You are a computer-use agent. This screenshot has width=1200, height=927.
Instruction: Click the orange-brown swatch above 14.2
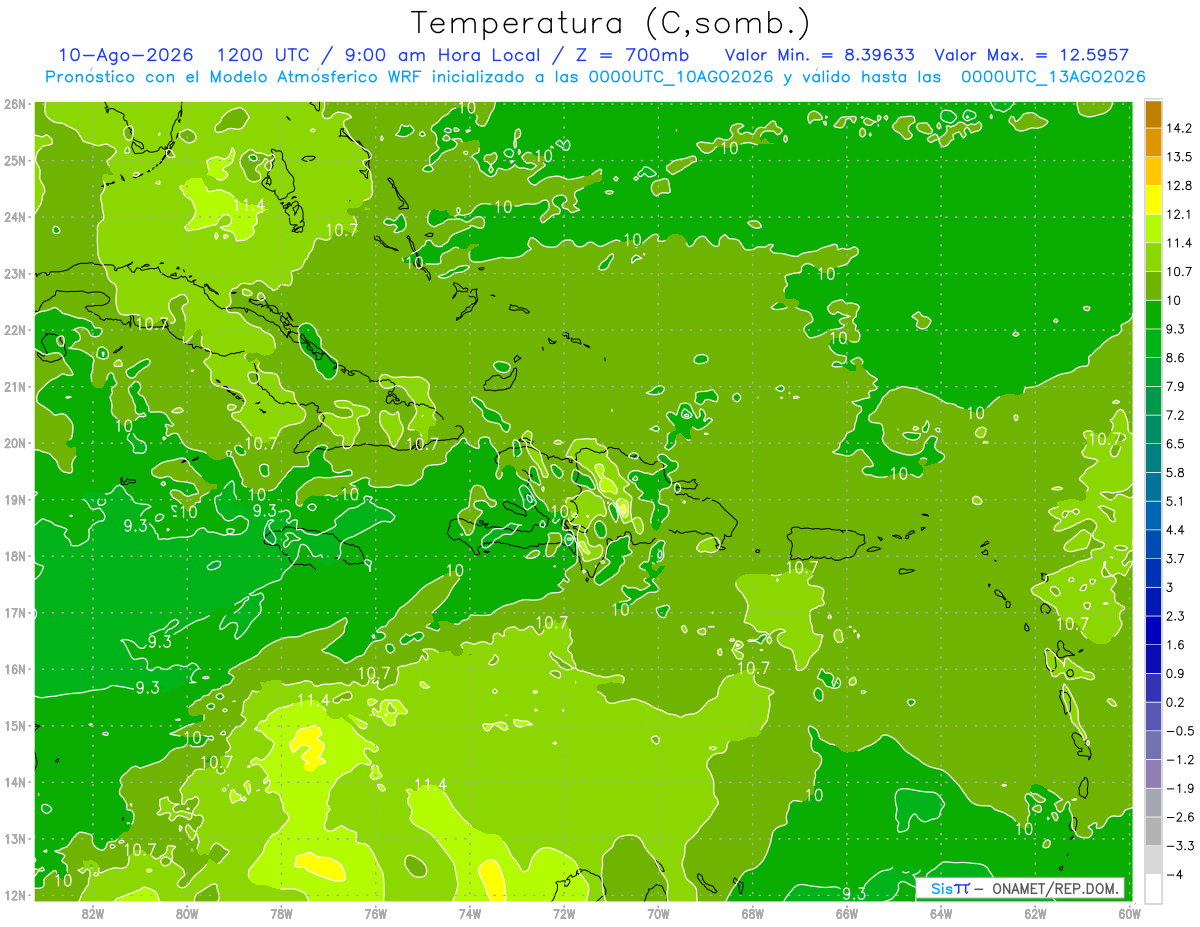pyautogui.click(x=1153, y=114)
